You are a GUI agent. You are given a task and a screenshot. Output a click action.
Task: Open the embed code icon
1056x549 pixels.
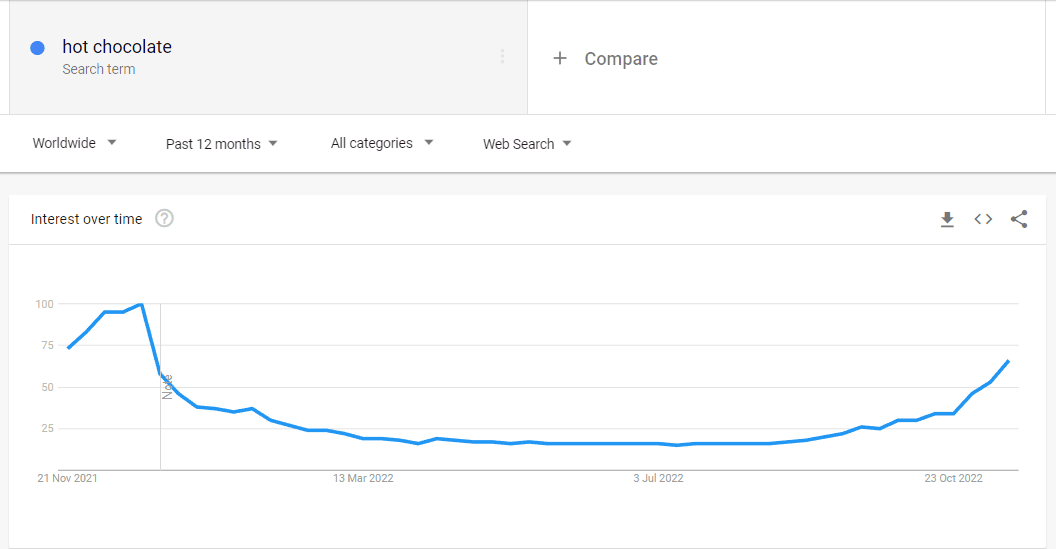(x=983, y=219)
